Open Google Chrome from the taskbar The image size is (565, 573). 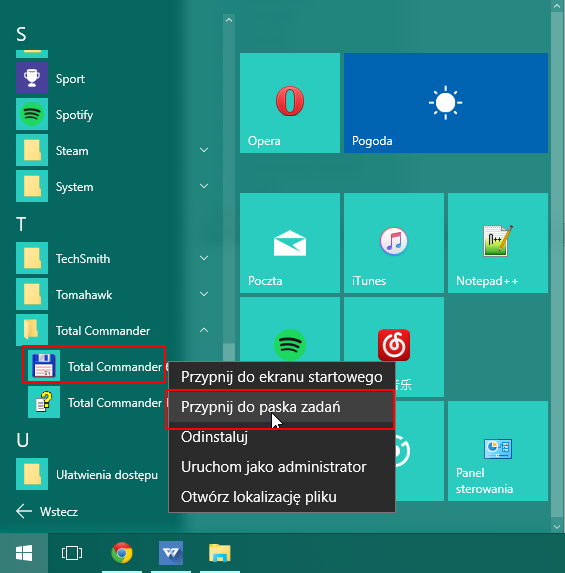(122, 553)
